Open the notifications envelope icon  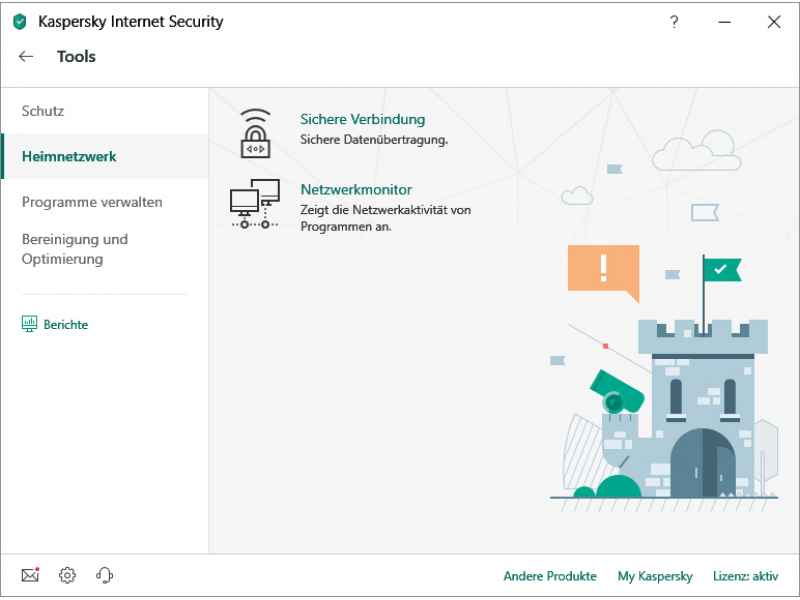(x=30, y=575)
